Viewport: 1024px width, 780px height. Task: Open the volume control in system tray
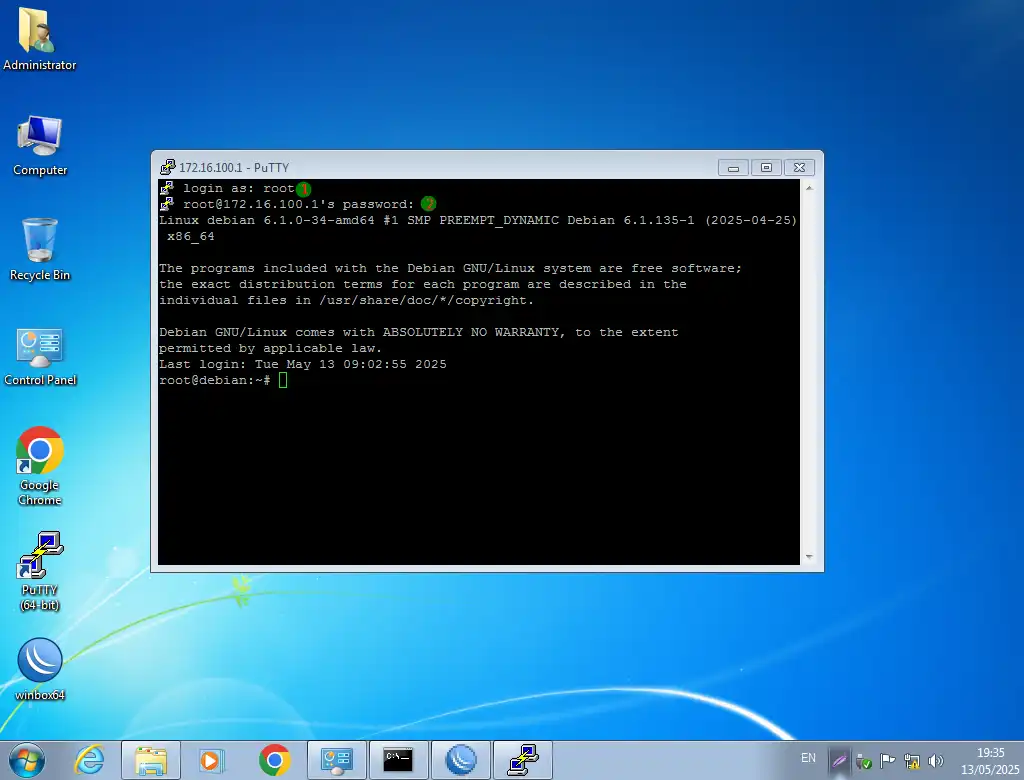936,761
